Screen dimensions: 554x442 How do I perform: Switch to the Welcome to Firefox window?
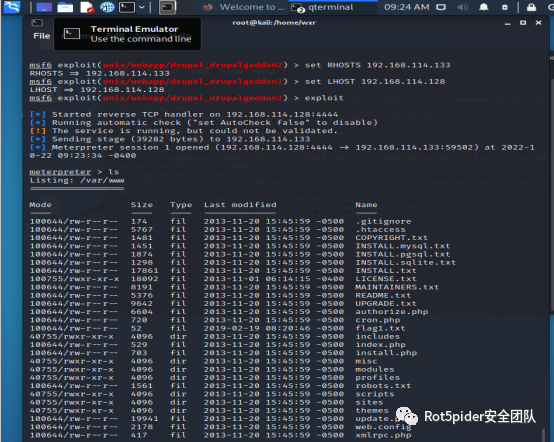coord(243,7)
